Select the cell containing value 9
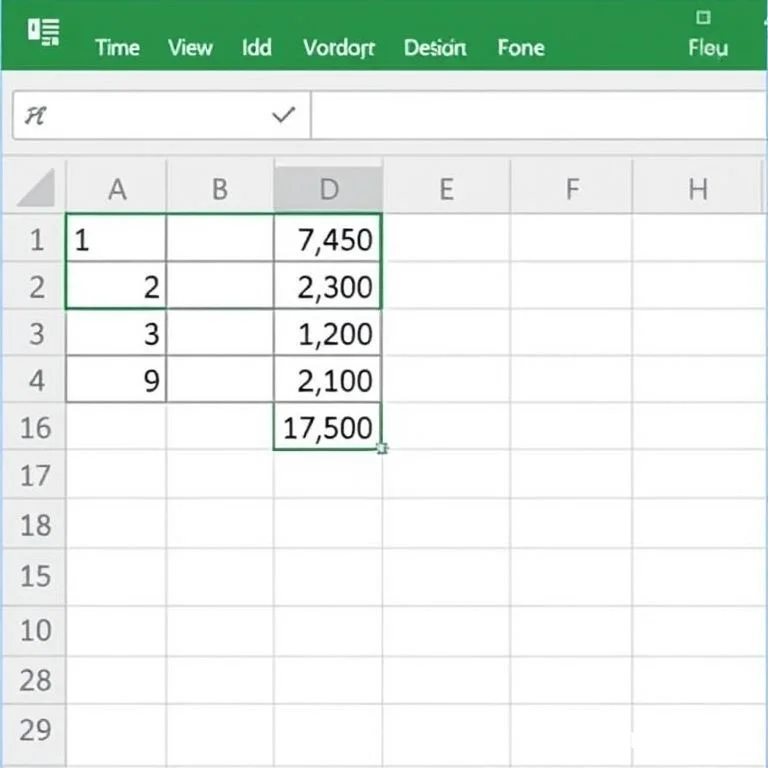Viewport: 768px width, 768px height. [117, 380]
